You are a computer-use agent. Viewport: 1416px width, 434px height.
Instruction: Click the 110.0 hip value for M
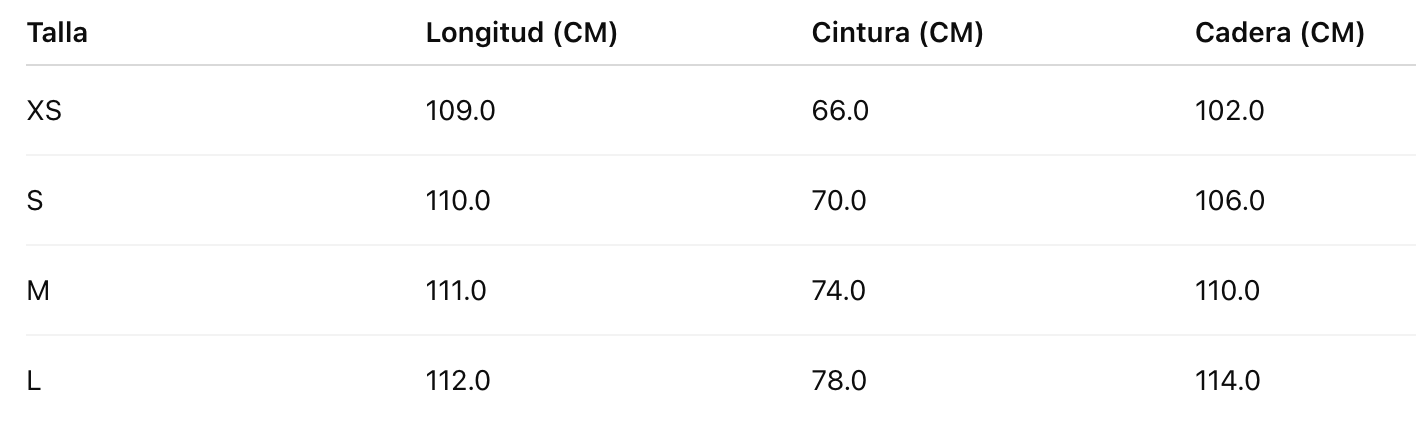1227,291
